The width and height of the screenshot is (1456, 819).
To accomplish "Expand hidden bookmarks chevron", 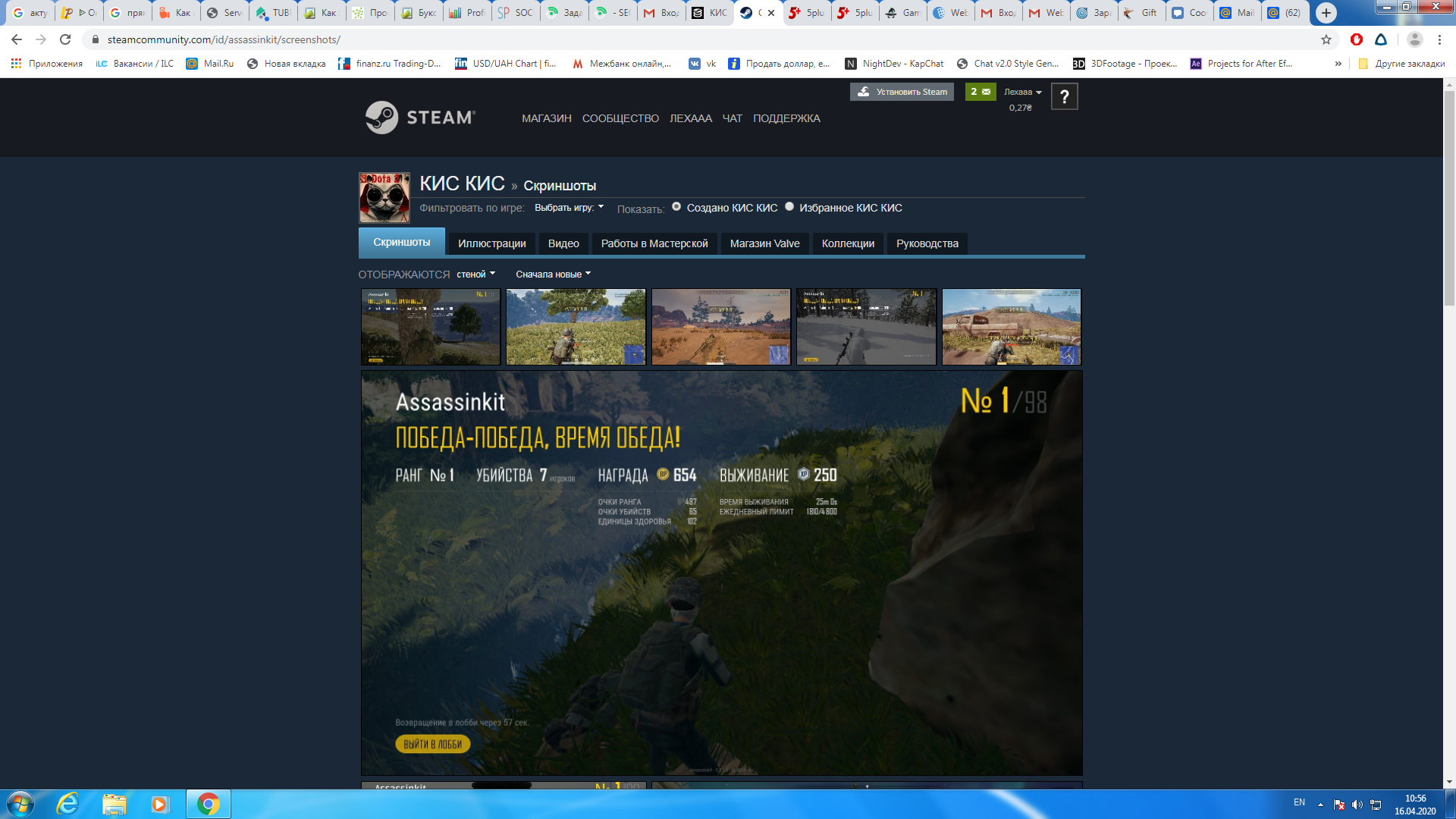I will 1338,64.
